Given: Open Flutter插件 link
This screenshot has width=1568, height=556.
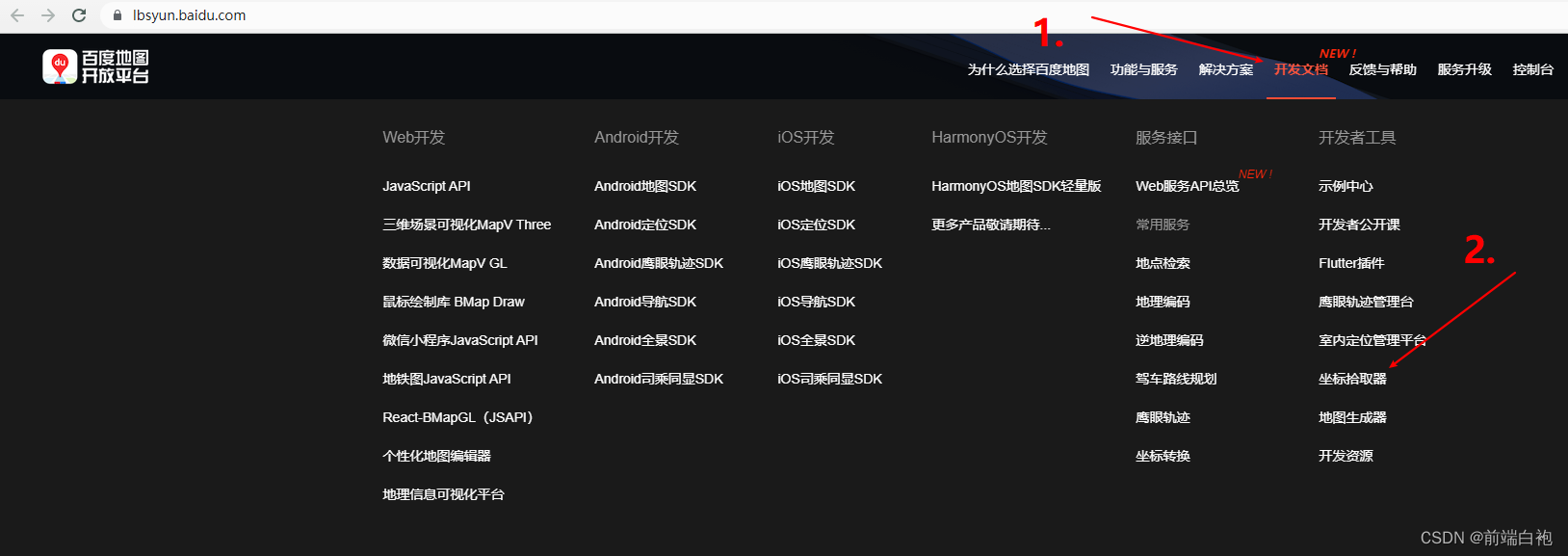Looking at the screenshot, I should point(1351,263).
